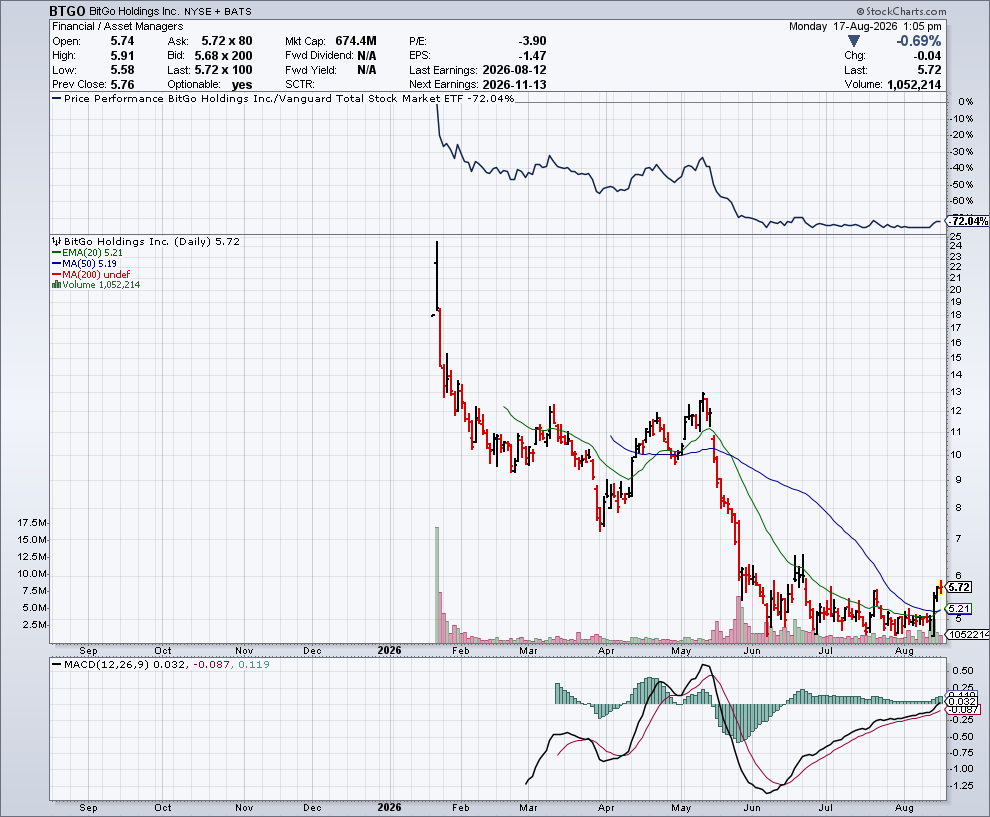Click the 5.21 EMA axis tag
The height and width of the screenshot is (817, 990).
tap(959, 609)
